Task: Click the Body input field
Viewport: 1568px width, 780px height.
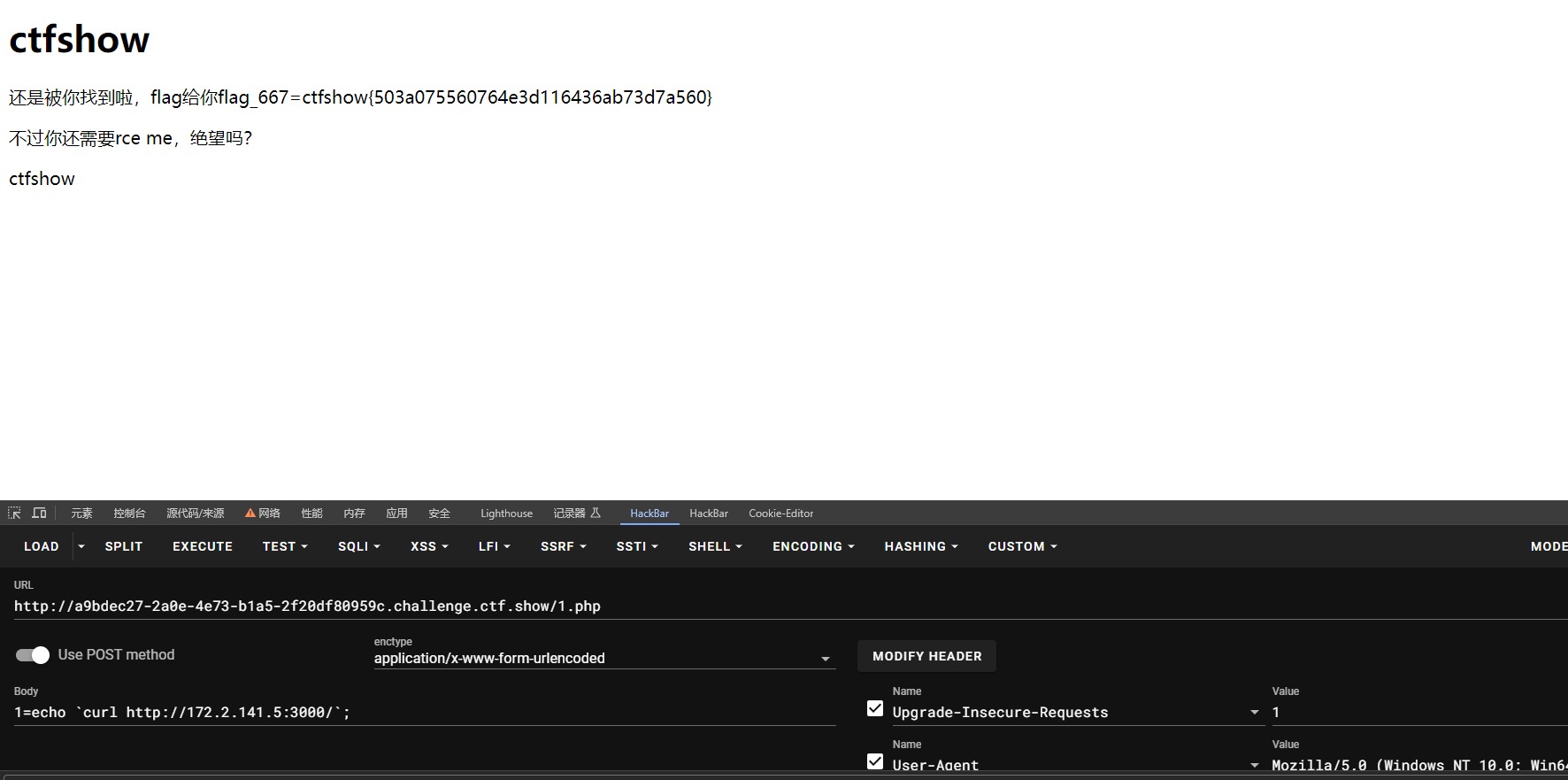Action: (425, 713)
